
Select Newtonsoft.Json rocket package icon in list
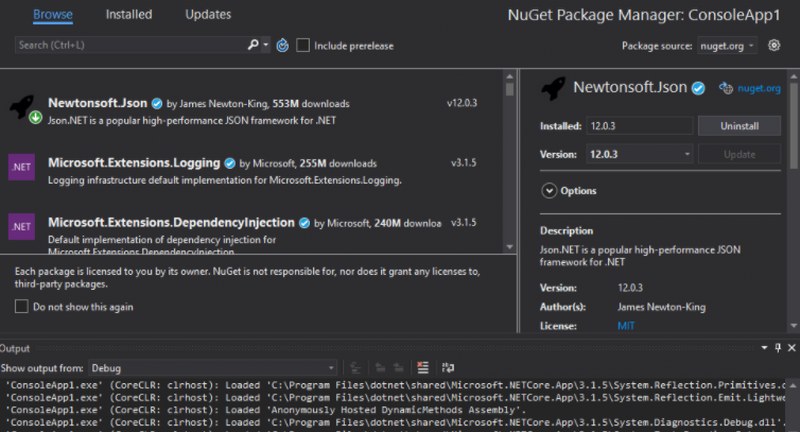[22, 106]
